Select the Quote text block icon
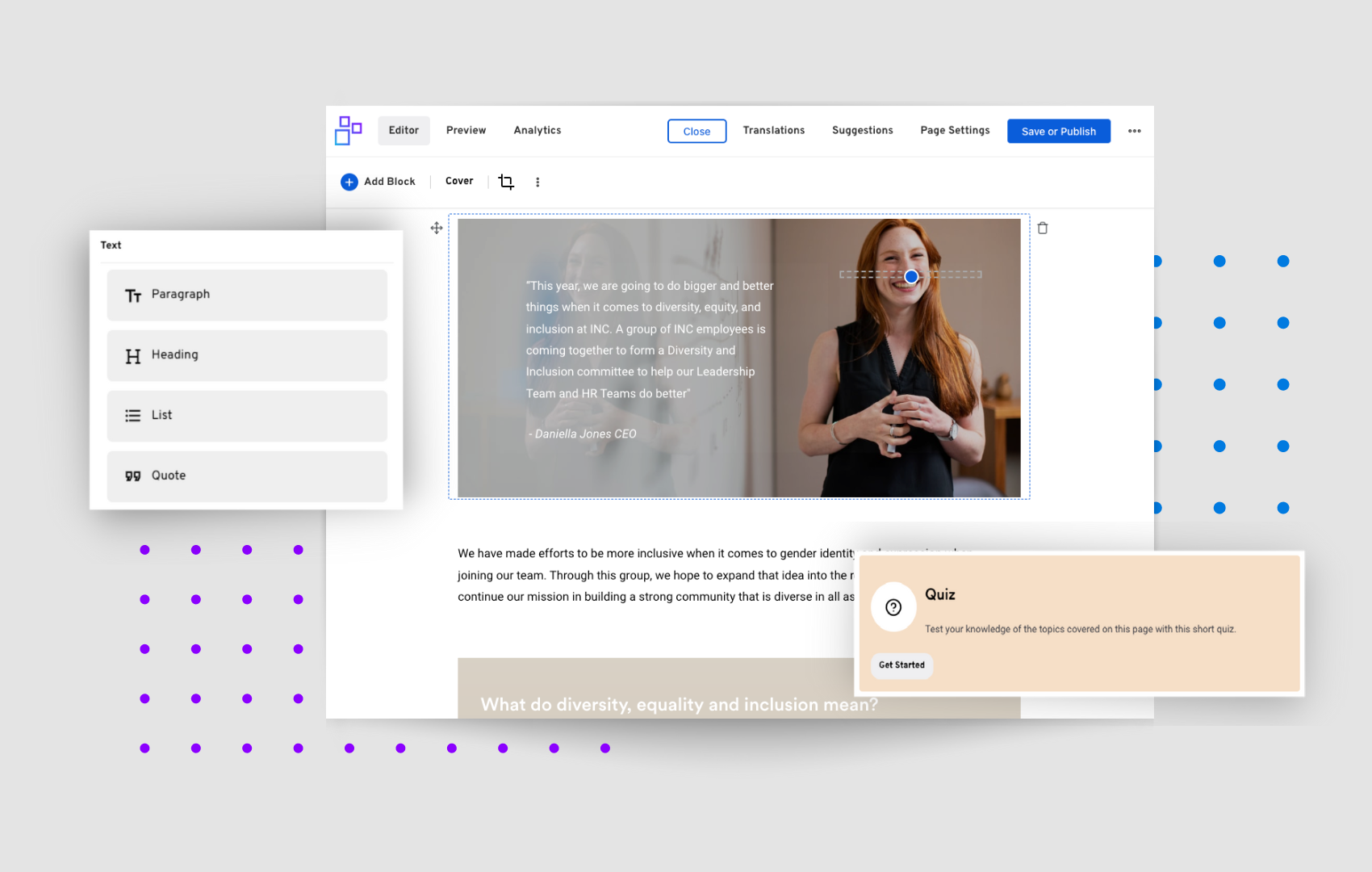This screenshot has height=872, width=1372. point(134,476)
